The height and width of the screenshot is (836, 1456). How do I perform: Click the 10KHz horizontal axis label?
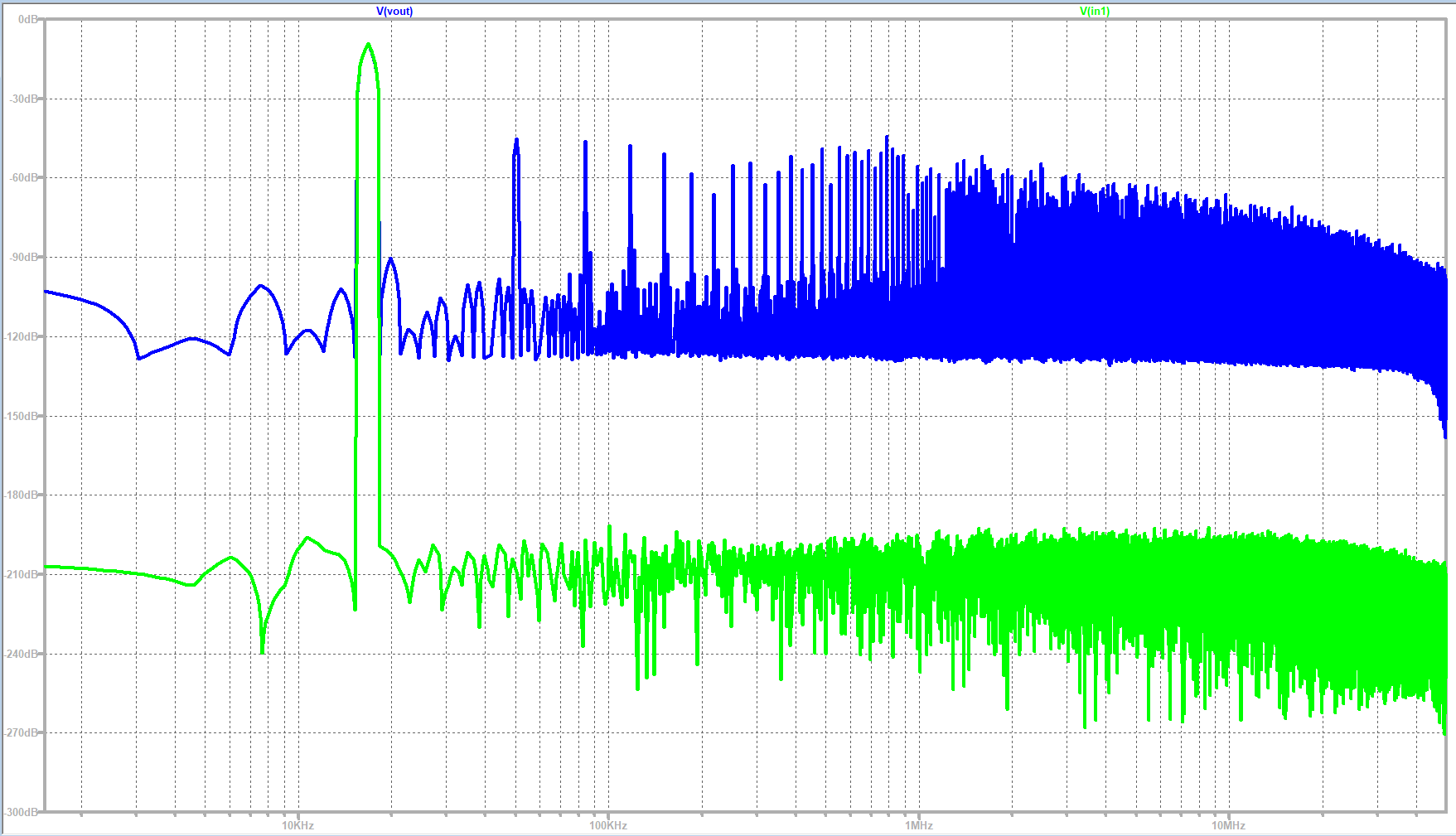[x=297, y=825]
